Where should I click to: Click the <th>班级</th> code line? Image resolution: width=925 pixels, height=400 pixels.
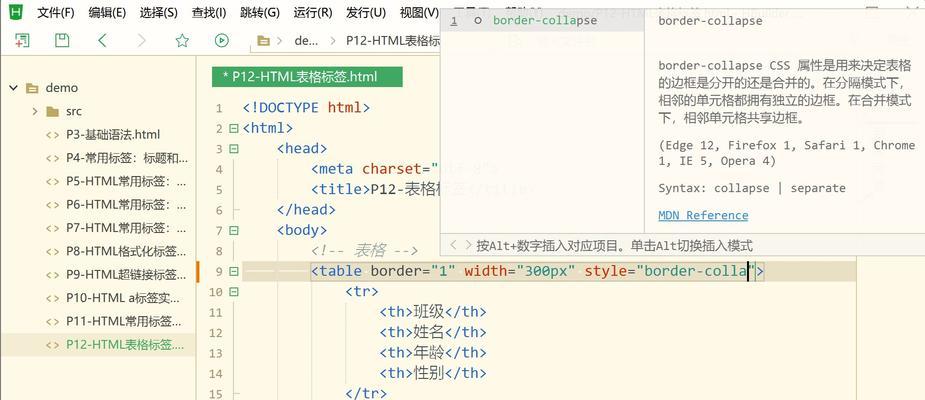tap(433, 312)
